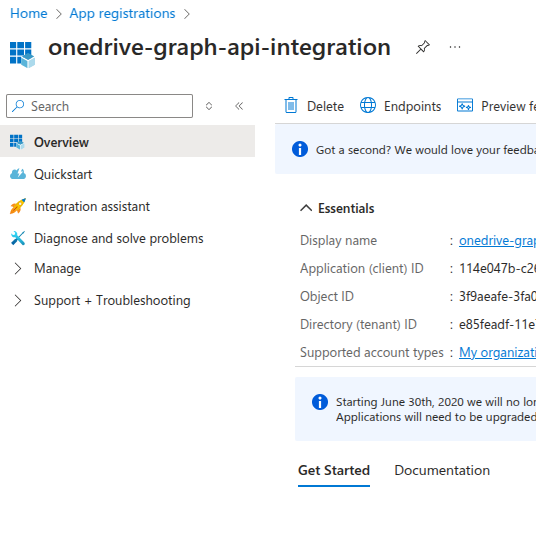Click the Diagnose wrench tools icon
The width and height of the screenshot is (536, 544).
click(18, 238)
